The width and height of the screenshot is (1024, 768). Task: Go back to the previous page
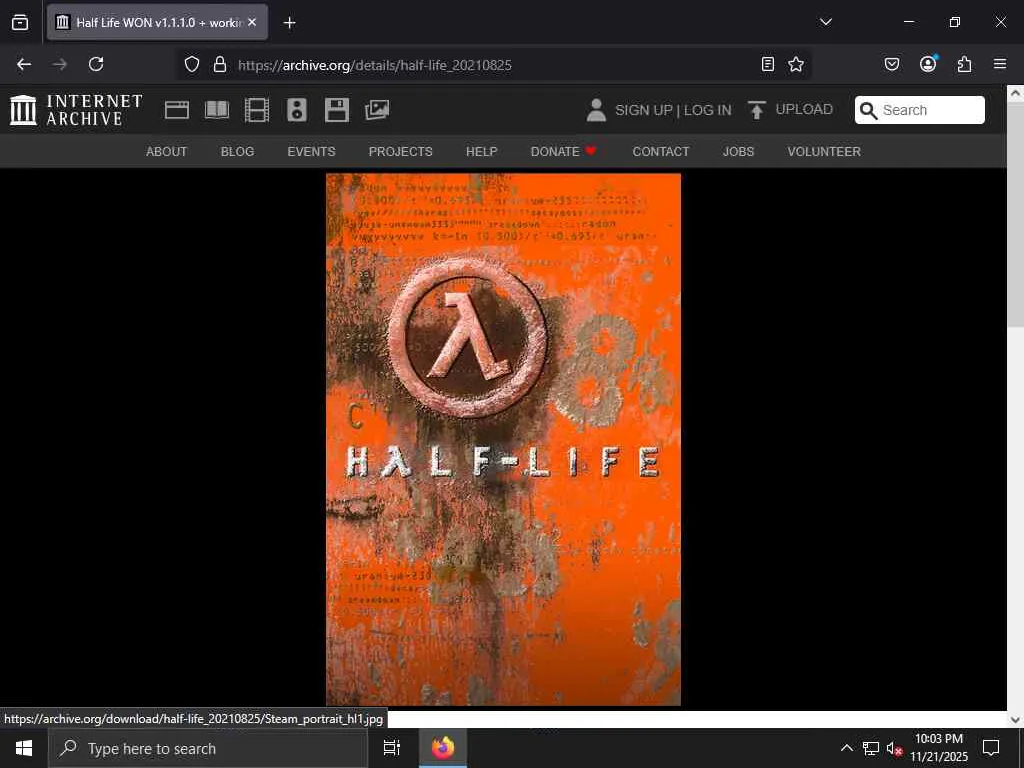[24, 64]
